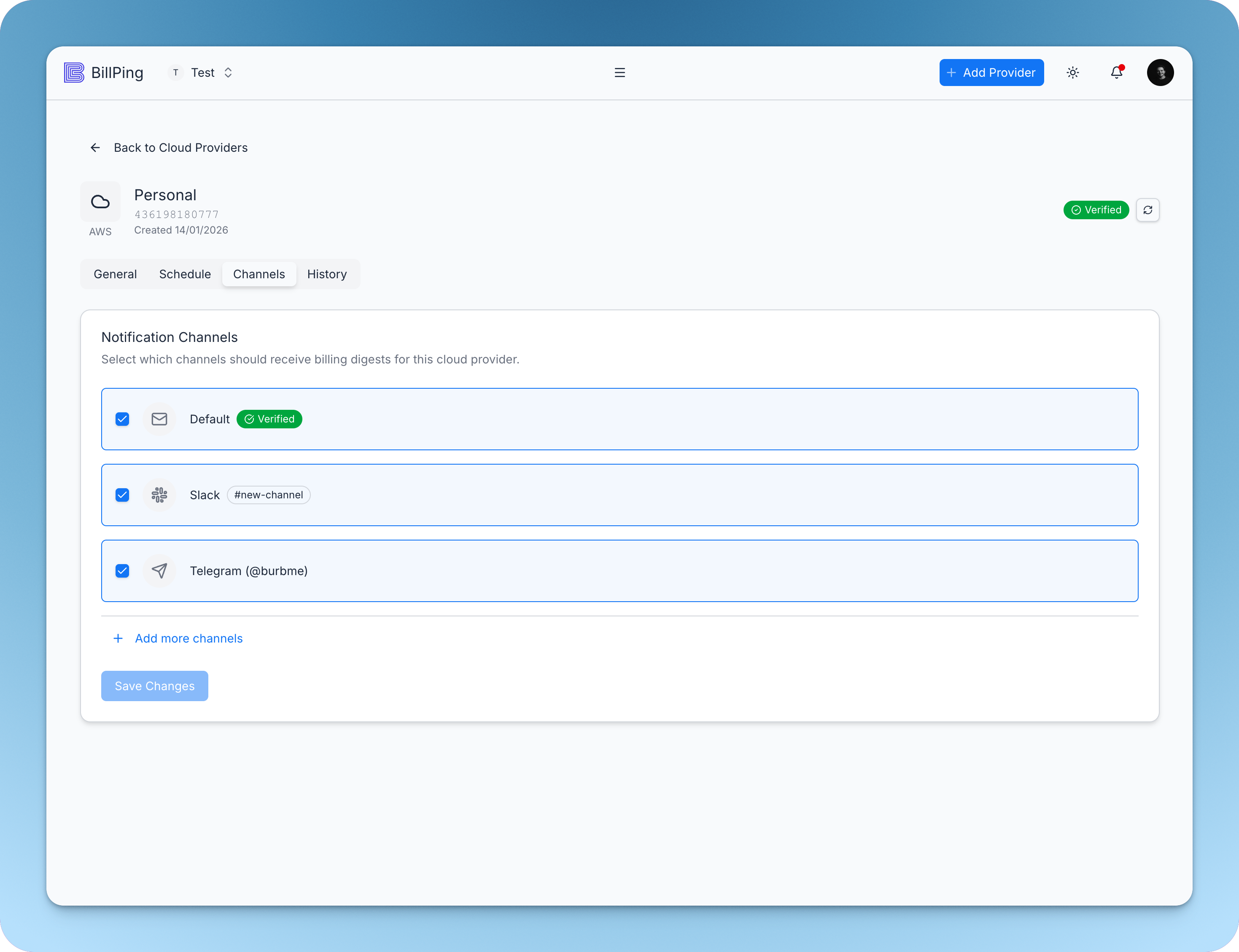Disable the Telegram channel checkbox
The width and height of the screenshot is (1239, 952).
click(x=122, y=570)
